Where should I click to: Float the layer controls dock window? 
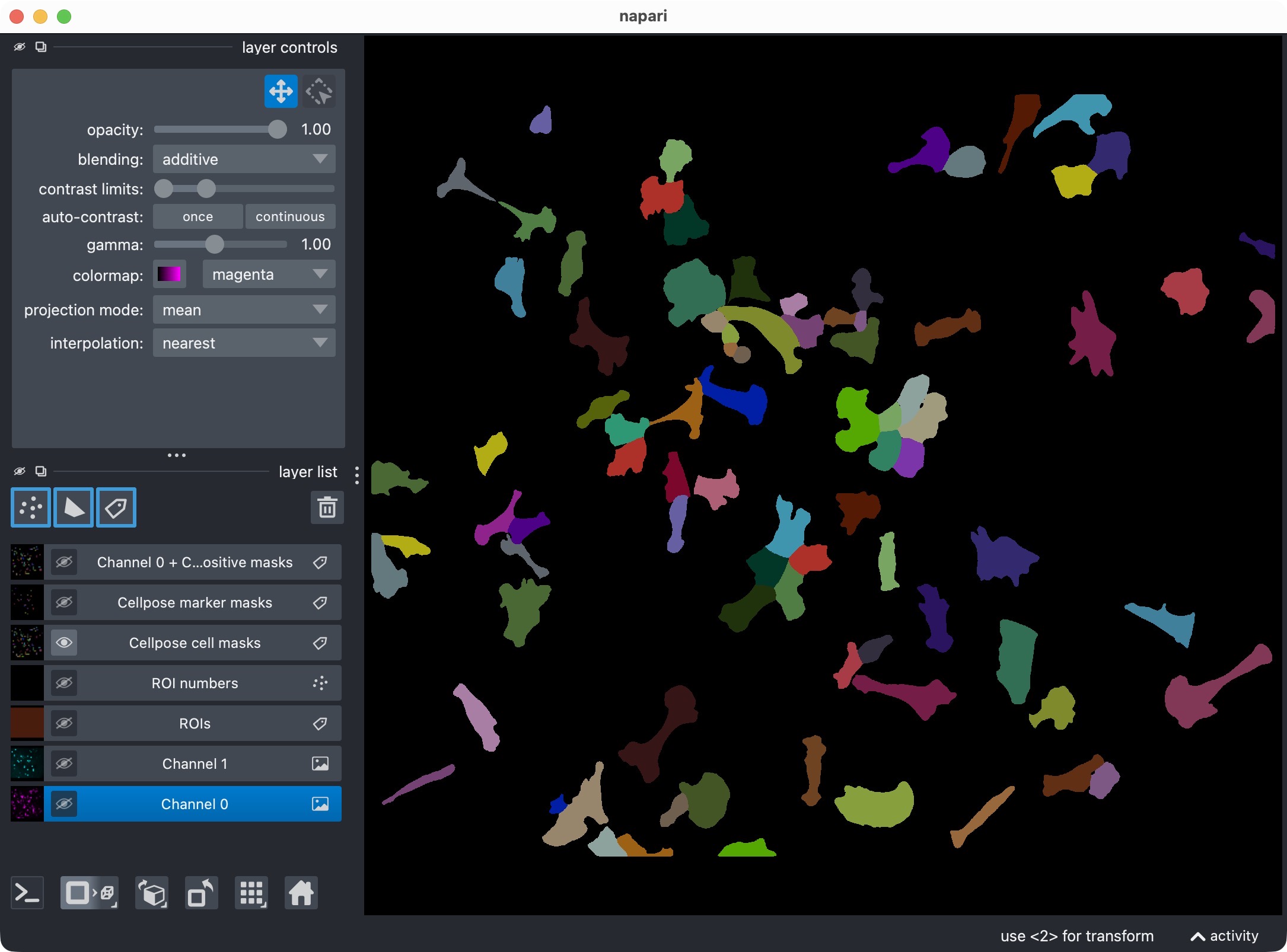click(41, 47)
